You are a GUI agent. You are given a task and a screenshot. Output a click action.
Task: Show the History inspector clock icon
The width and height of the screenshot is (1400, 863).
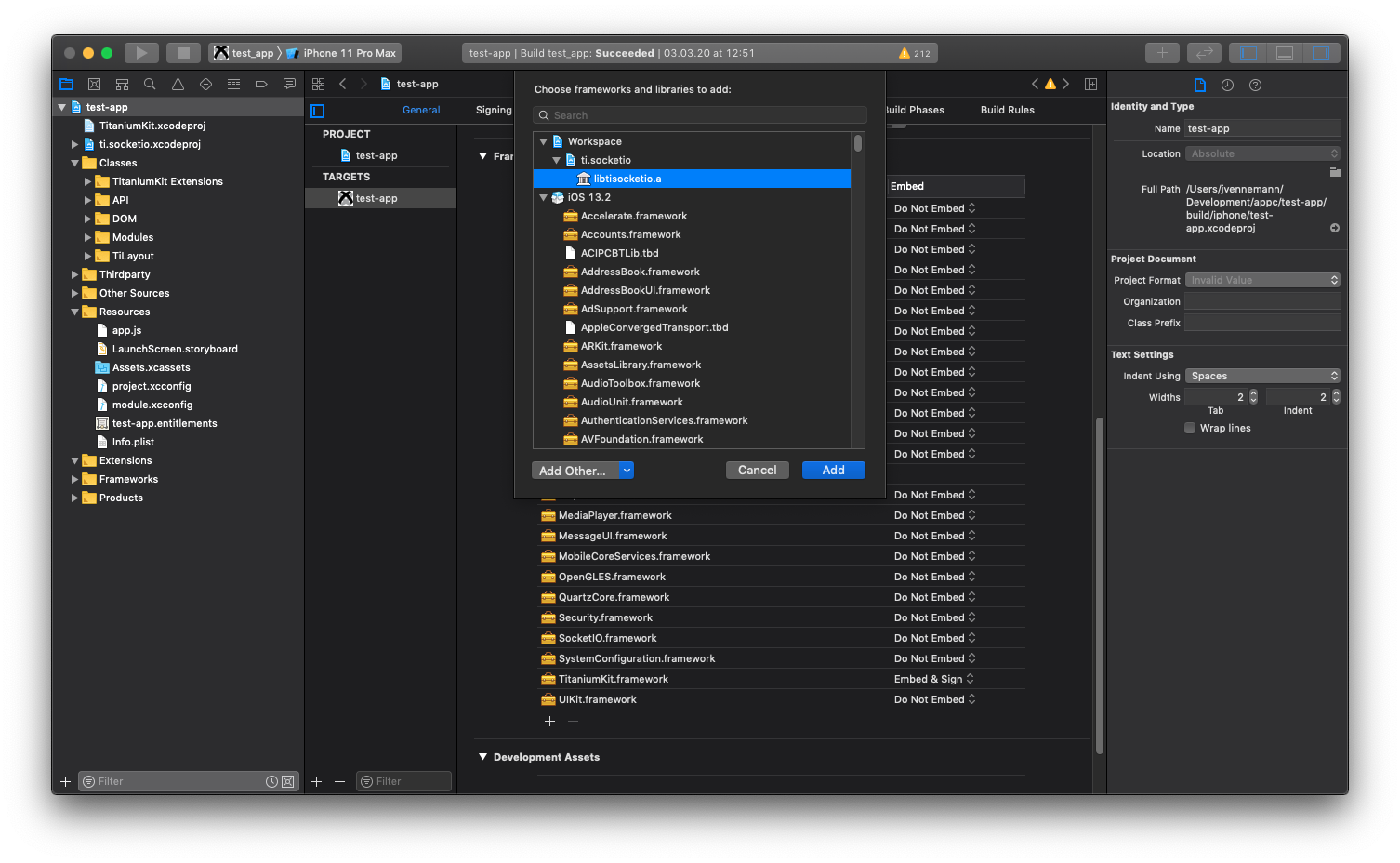pos(1227,85)
